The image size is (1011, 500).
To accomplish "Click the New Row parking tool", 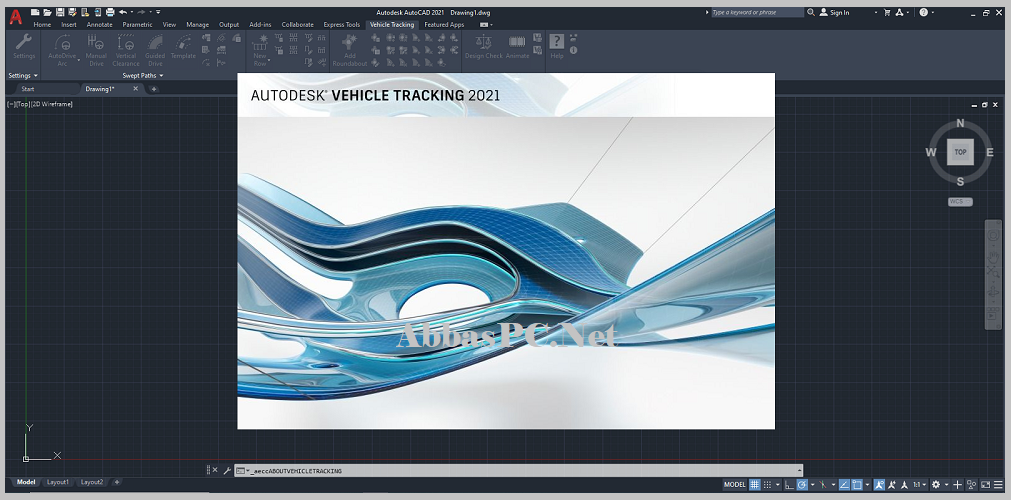I will tap(260, 50).
